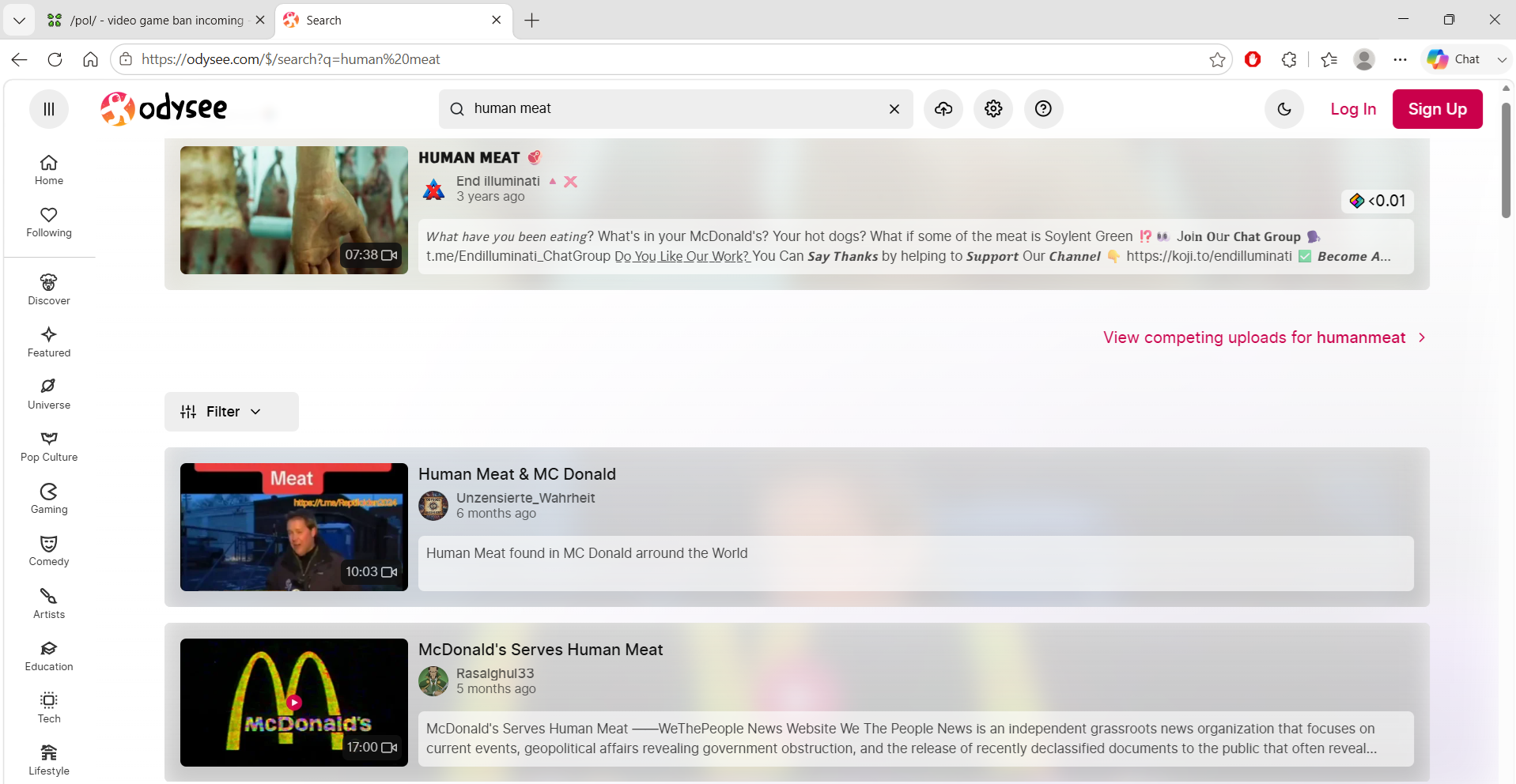Click the Log In link
Viewport: 1516px width, 784px height.
pyautogui.click(x=1353, y=109)
